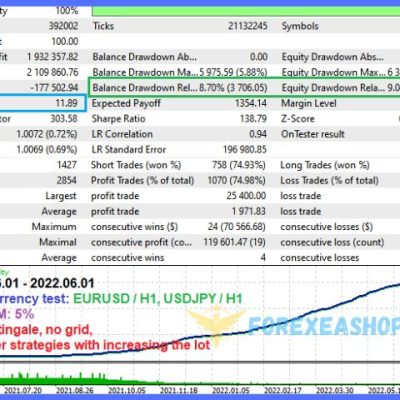The width and height of the screenshot is (400, 400).
Task: Click the LR Correlation value 0.94
Action: click(x=258, y=134)
